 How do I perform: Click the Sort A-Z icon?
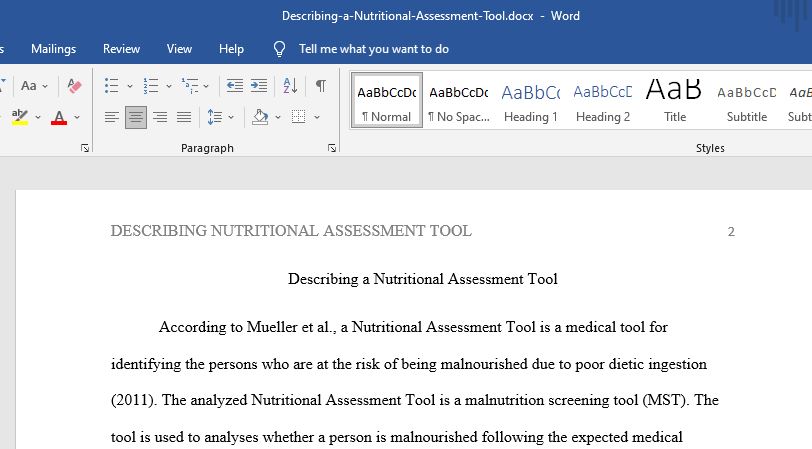pyautogui.click(x=290, y=85)
